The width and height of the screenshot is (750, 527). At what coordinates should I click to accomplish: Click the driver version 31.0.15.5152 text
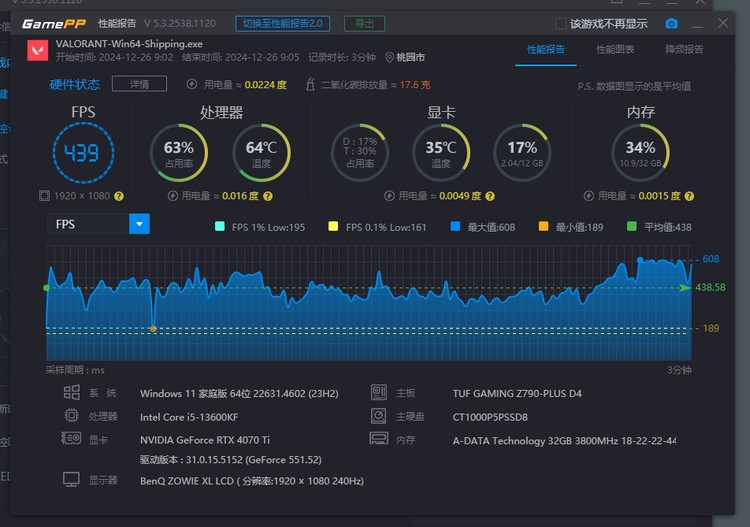(231, 460)
